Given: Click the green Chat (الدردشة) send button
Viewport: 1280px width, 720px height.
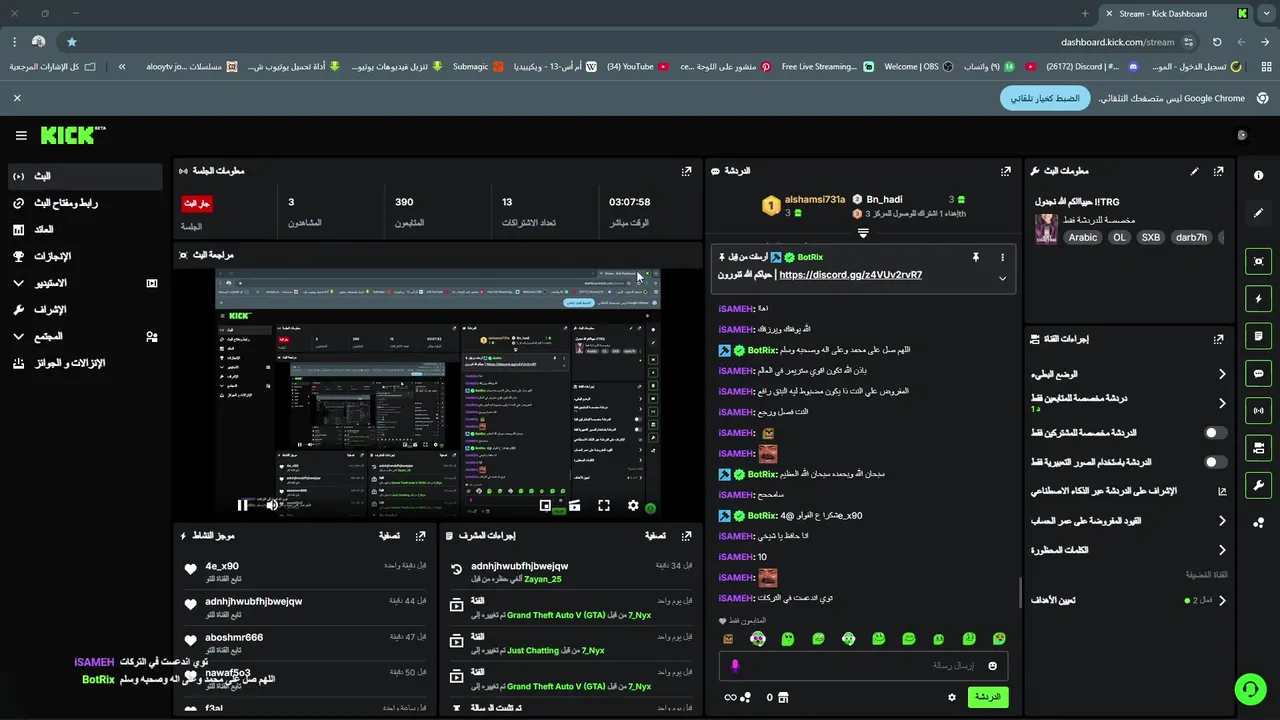Looking at the screenshot, I should click(988, 697).
